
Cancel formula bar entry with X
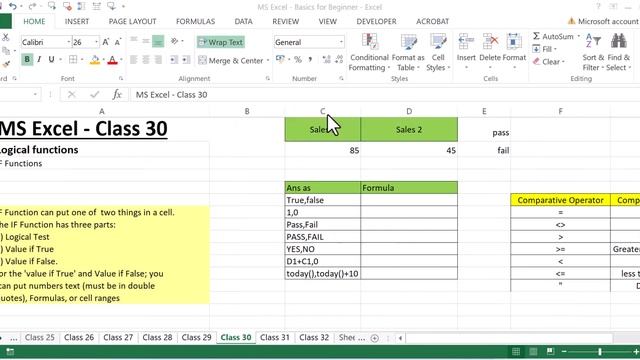click(72, 95)
